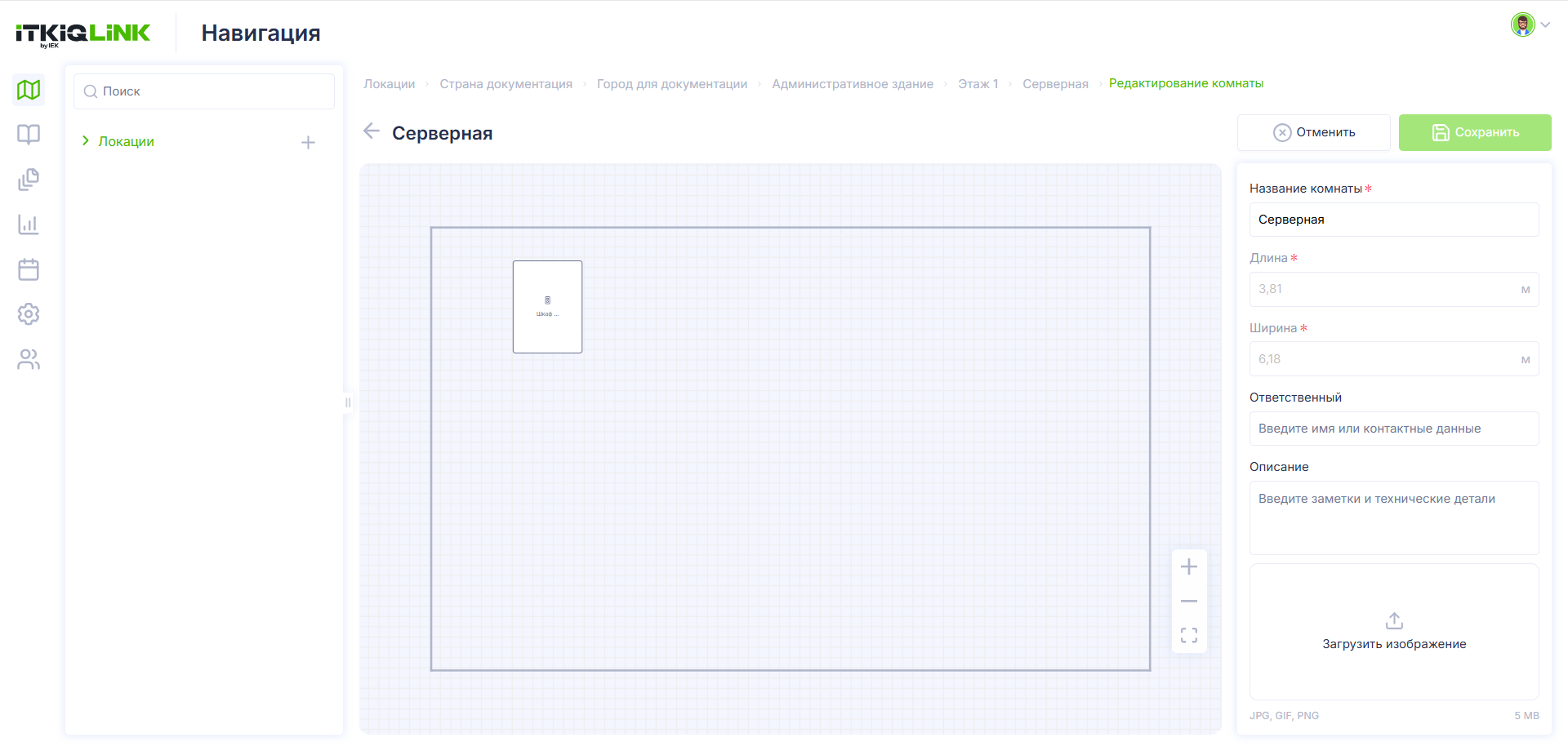
Task: Open the user profile dropdown
Action: pyautogui.click(x=1530, y=24)
